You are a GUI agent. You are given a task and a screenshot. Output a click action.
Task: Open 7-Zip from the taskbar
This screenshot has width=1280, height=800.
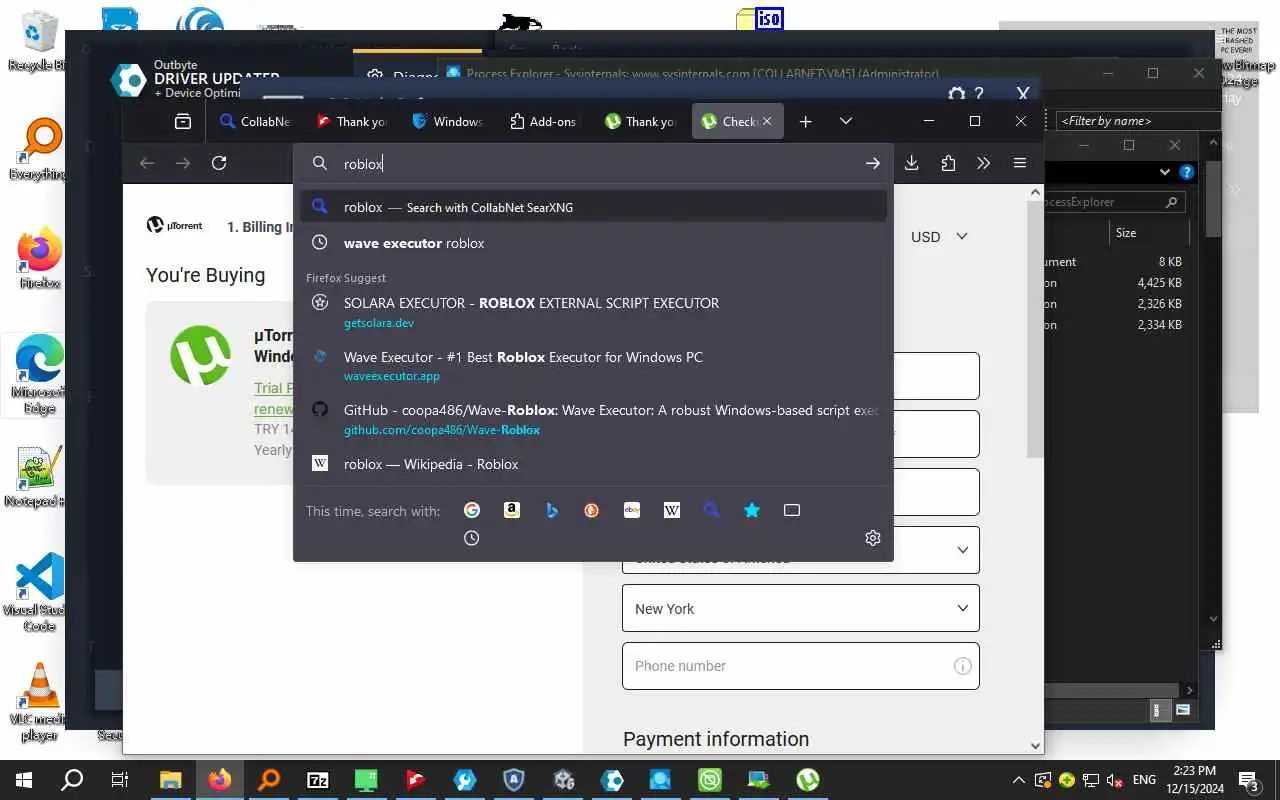coord(318,780)
